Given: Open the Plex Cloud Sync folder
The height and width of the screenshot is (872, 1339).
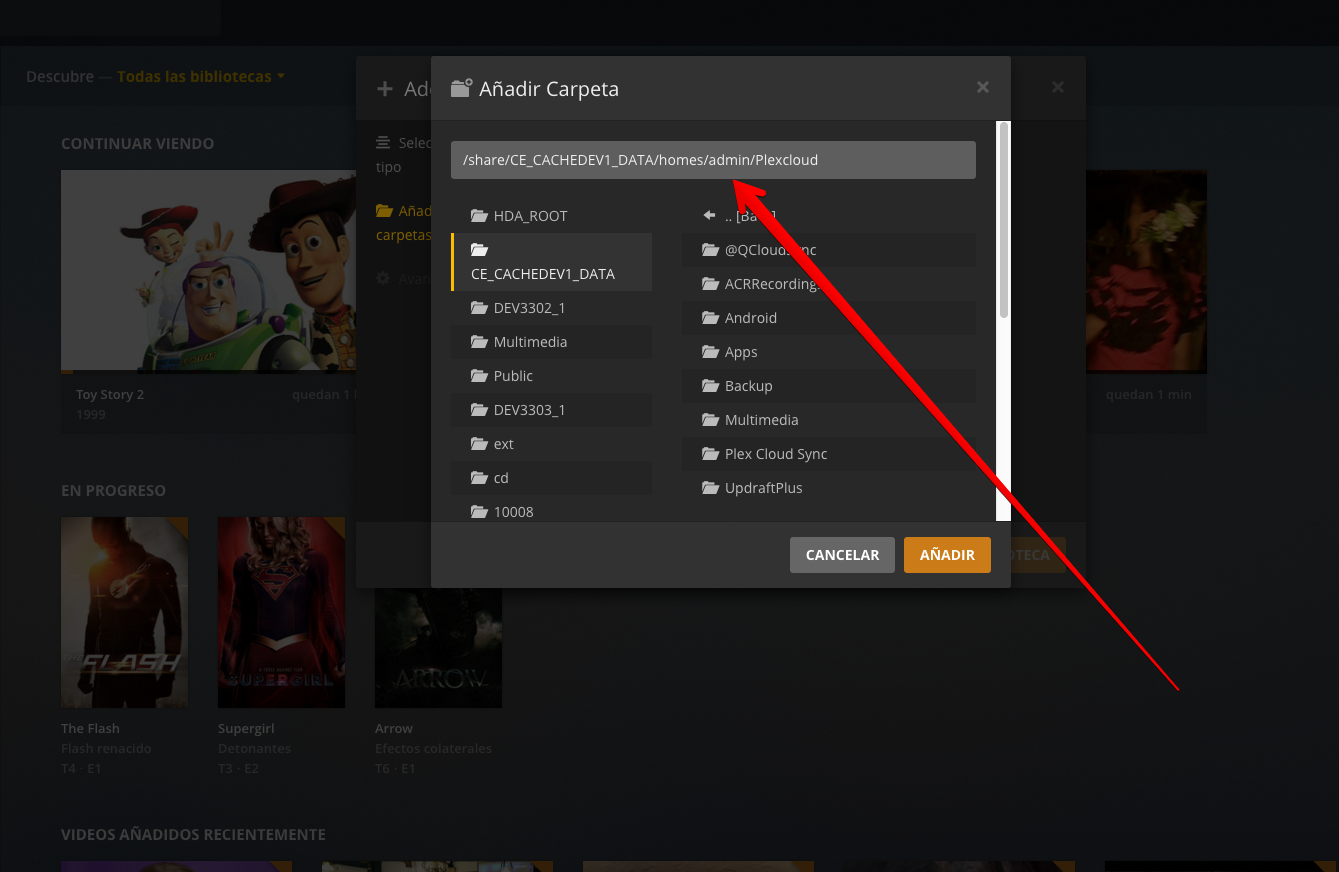Looking at the screenshot, I should pyautogui.click(x=829, y=454).
